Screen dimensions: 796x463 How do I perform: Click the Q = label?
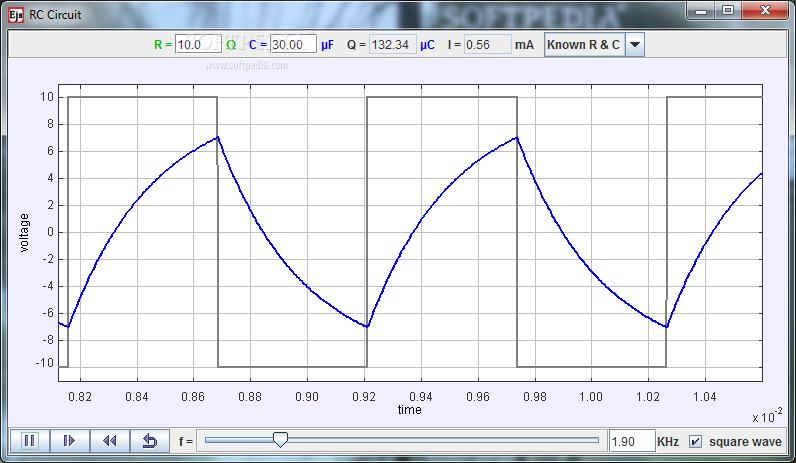click(x=356, y=45)
